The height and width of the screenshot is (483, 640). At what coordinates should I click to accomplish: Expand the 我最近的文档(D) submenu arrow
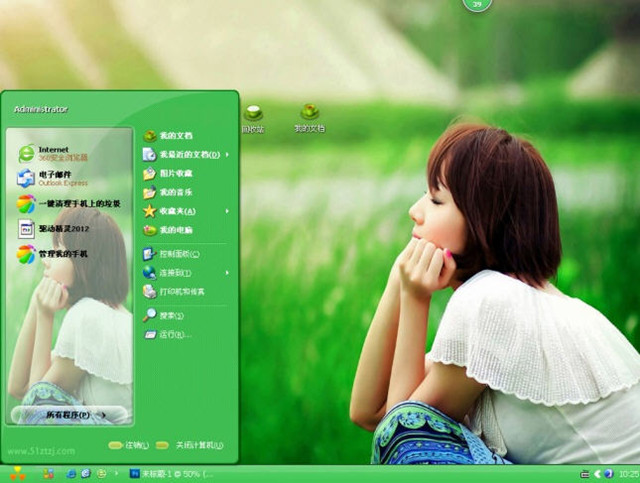click(227, 155)
